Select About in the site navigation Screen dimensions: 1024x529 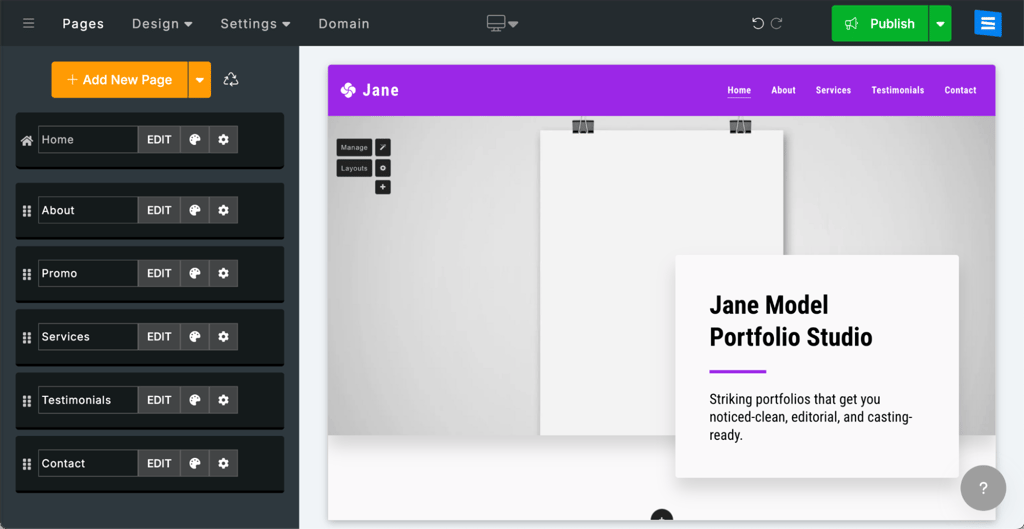[x=783, y=90]
